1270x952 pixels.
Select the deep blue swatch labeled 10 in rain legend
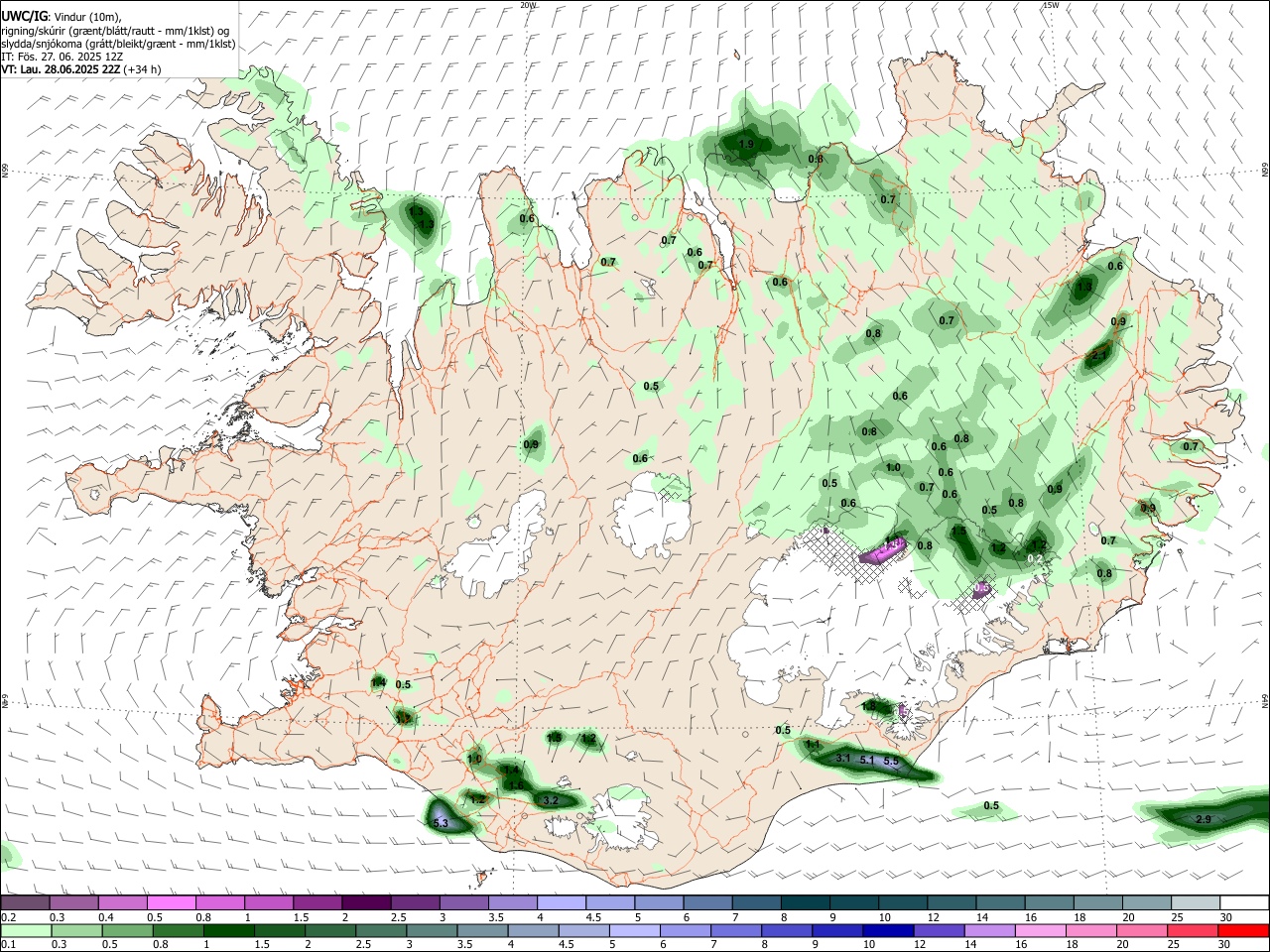pyautogui.click(x=887, y=931)
